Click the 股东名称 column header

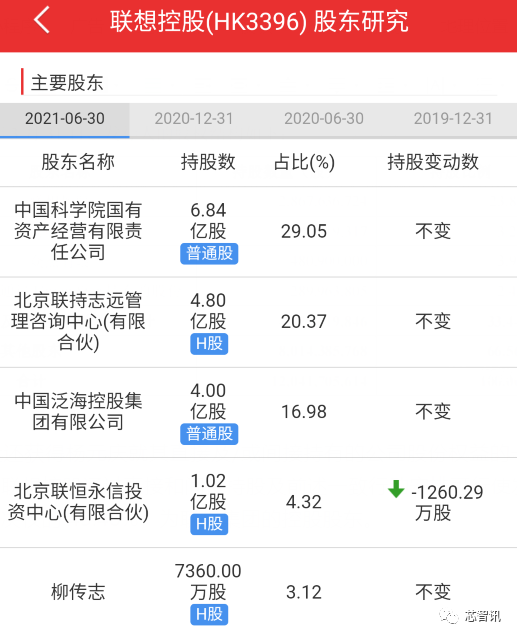[78, 162]
